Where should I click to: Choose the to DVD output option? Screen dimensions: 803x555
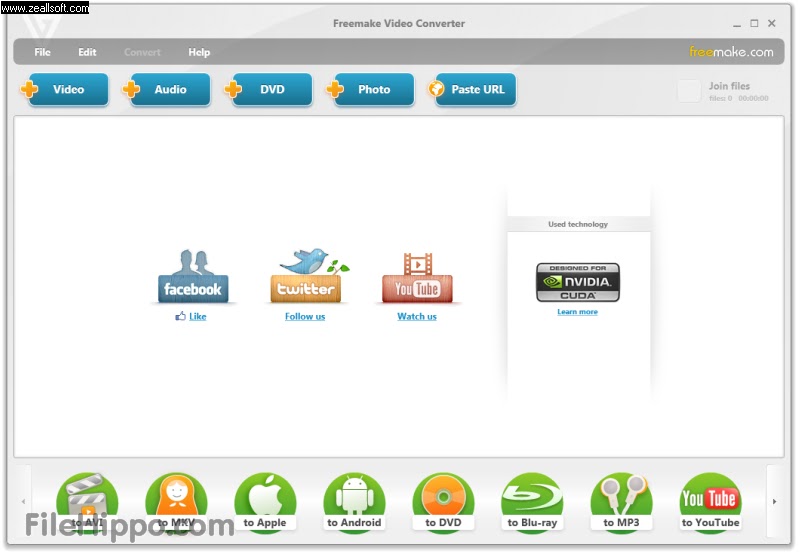[443, 503]
